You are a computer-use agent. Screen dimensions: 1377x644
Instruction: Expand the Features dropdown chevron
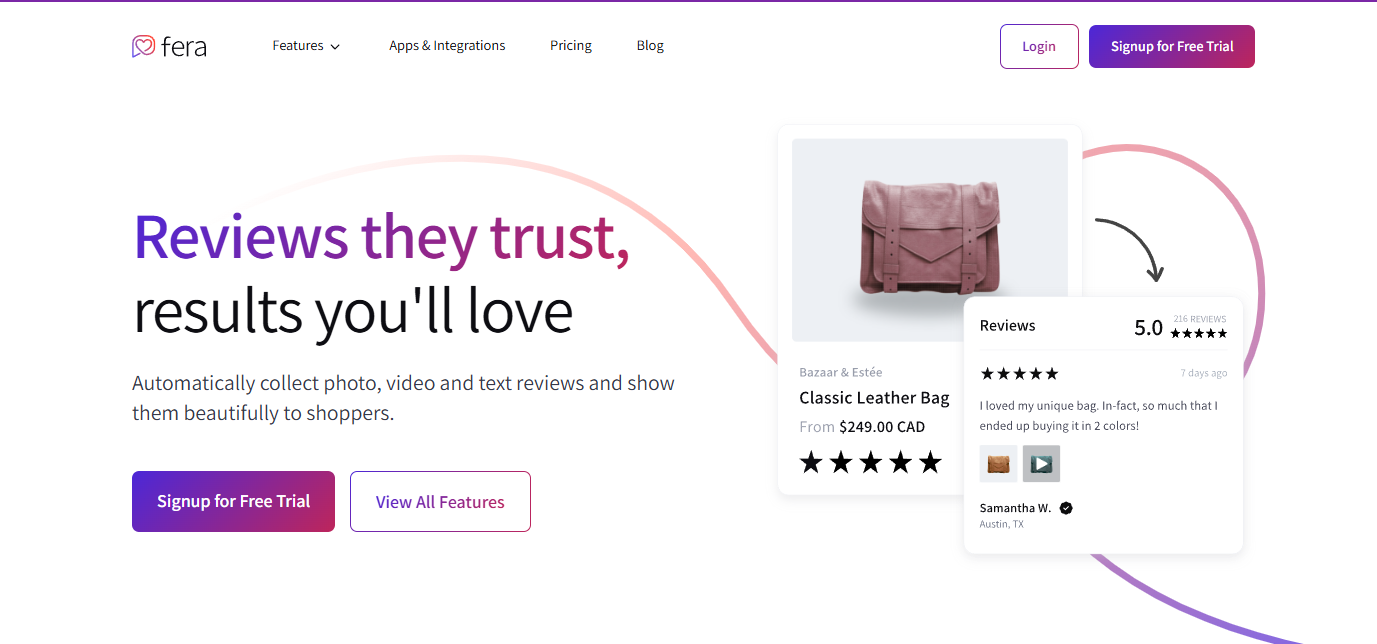point(335,47)
